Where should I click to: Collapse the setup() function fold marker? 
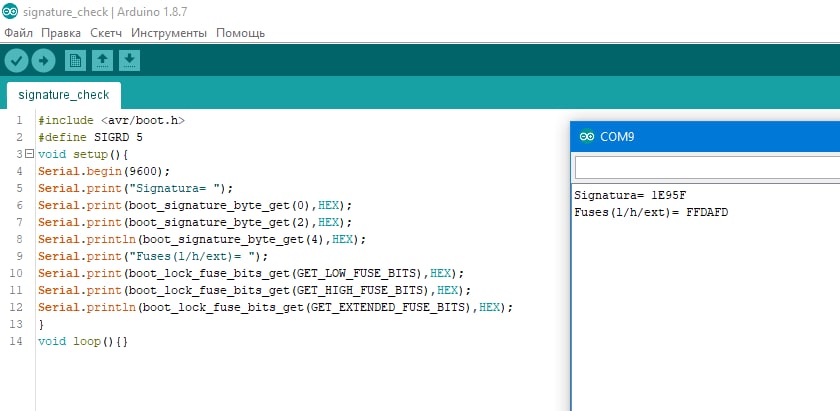click(29, 154)
